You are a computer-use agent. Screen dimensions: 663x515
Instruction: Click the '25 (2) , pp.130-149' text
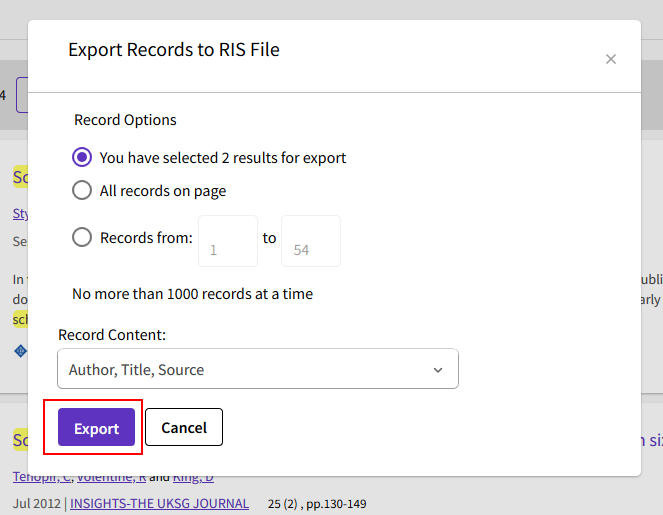click(x=317, y=504)
